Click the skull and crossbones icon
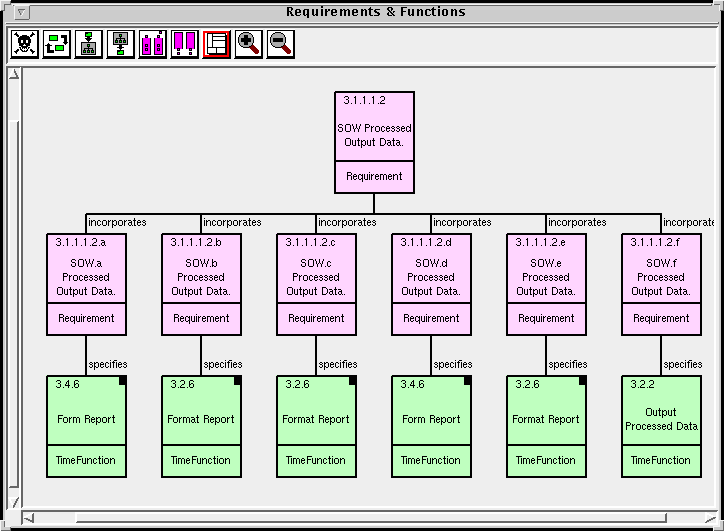 [25, 44]
